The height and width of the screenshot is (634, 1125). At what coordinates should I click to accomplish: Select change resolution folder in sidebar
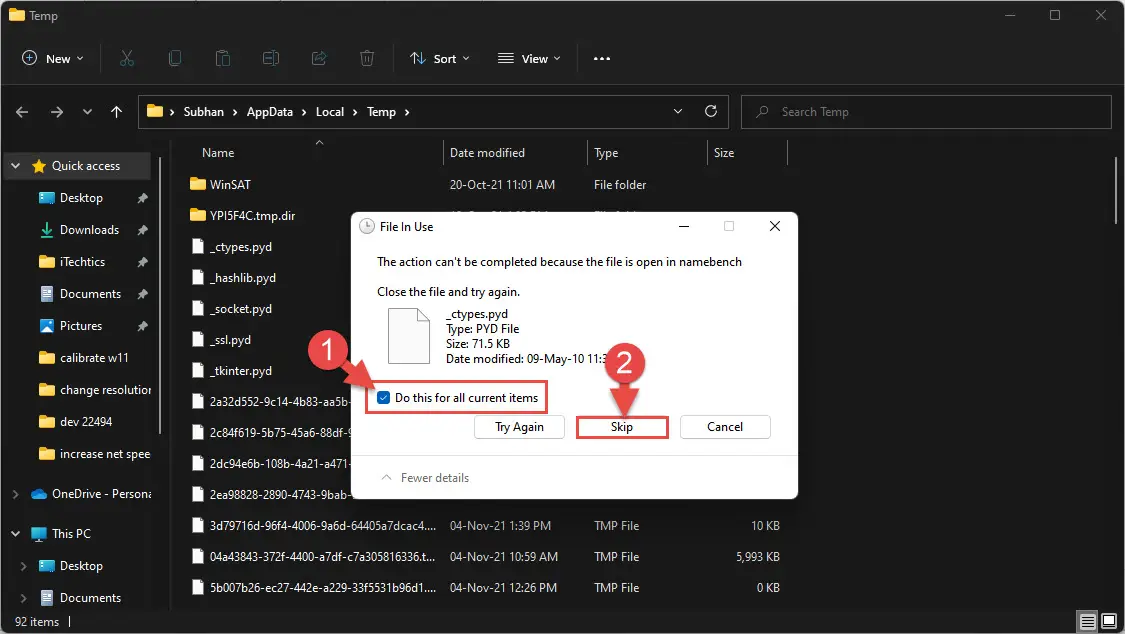(x=105, y=390)
